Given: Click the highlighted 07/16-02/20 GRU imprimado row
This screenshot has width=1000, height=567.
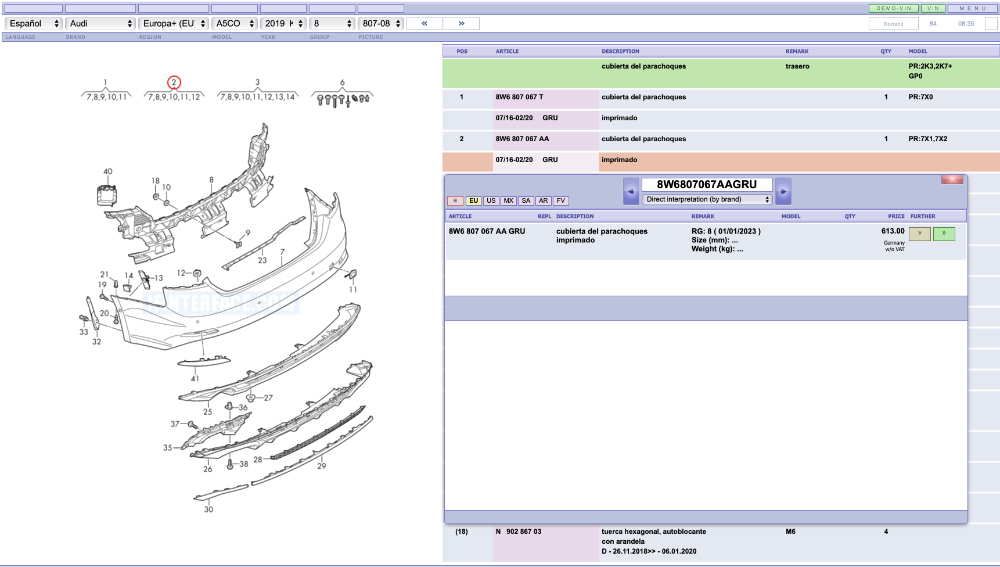Looking at the screenshot, I should tap(721, 161).
